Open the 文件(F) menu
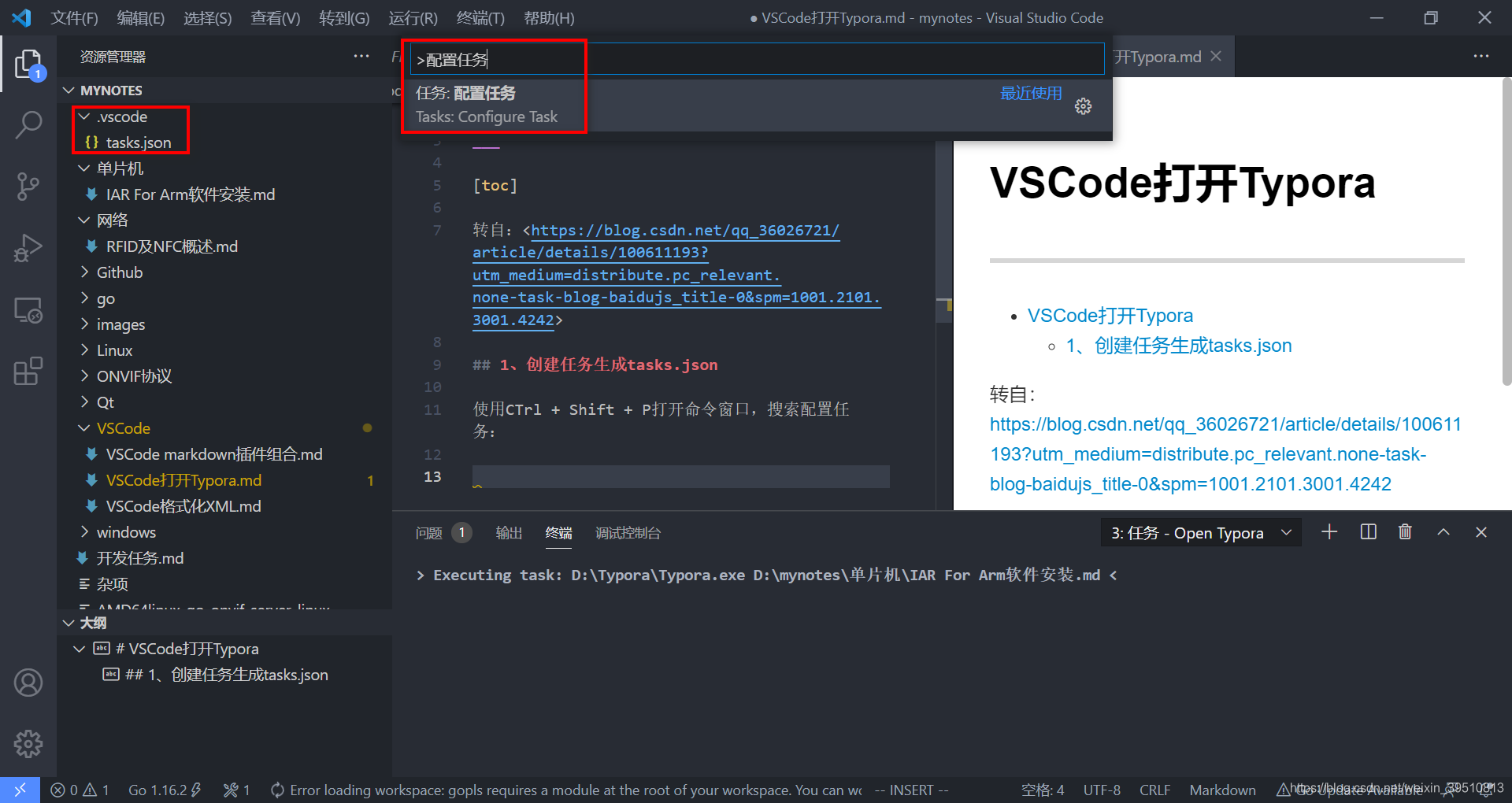Viewport: 1512px width, 803px height. [74, 17]
